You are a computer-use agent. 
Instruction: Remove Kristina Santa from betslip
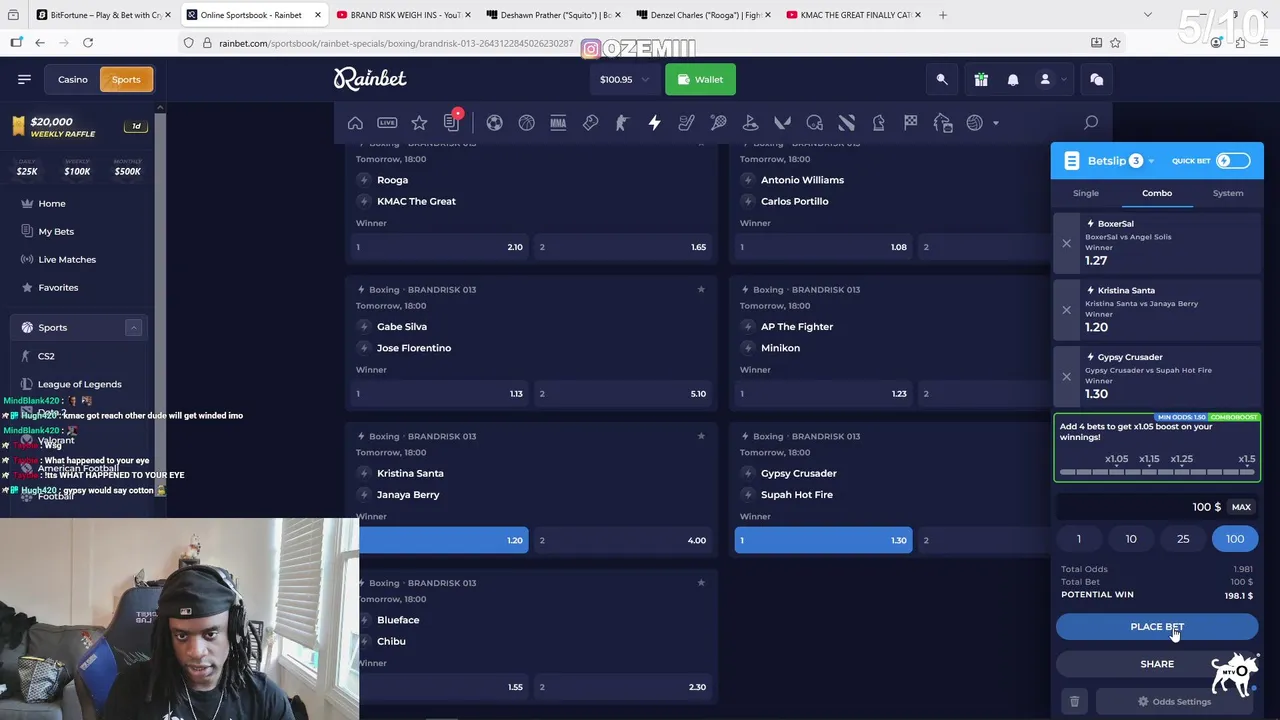(1066, 310)
